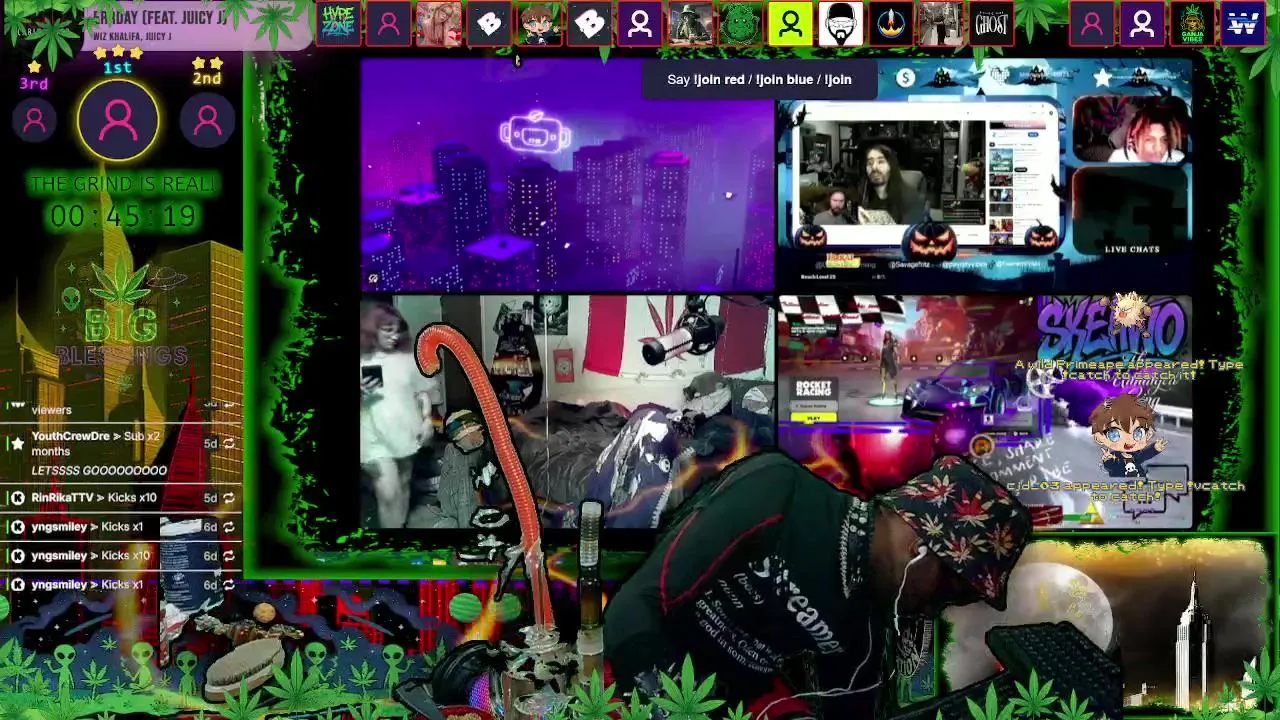
Task: Open the Halloween themed reaction stream panel
Action: click(985, 174)
